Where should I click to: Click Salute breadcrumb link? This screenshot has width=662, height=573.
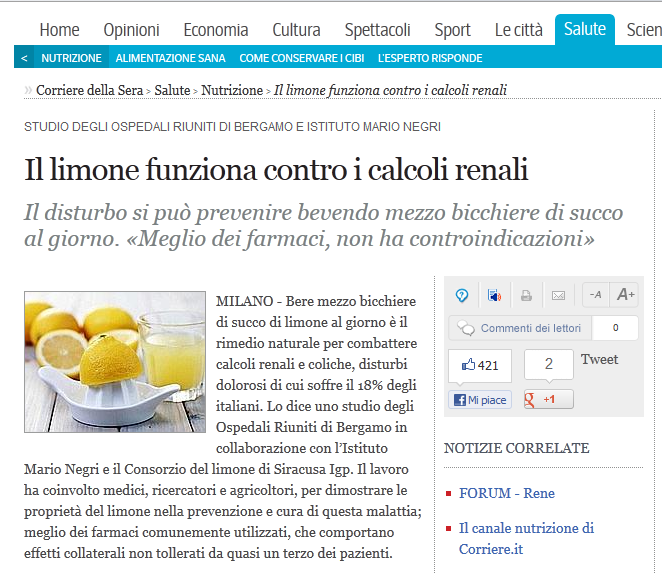pos(172,90)
